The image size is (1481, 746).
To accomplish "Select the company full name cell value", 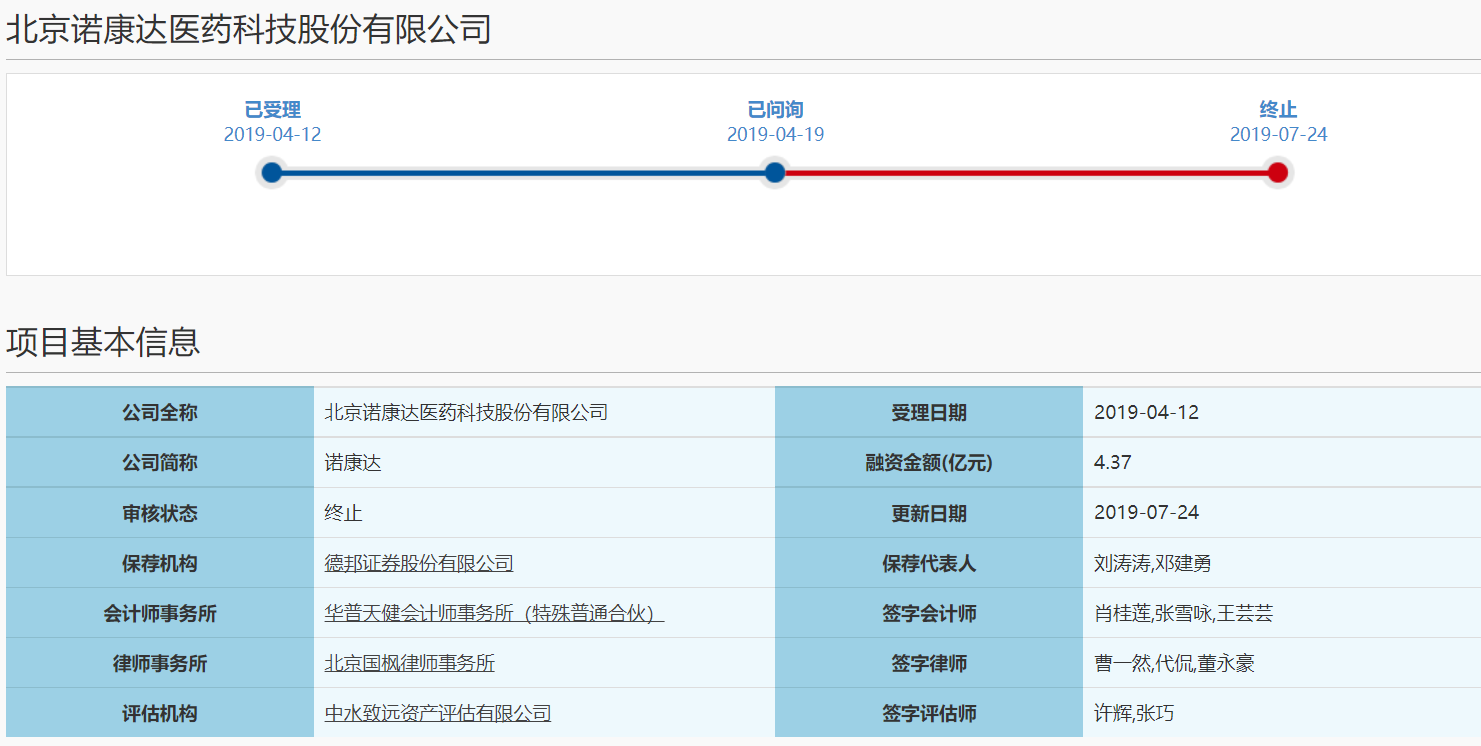I will pyautogui.click(x=466, y=412).
